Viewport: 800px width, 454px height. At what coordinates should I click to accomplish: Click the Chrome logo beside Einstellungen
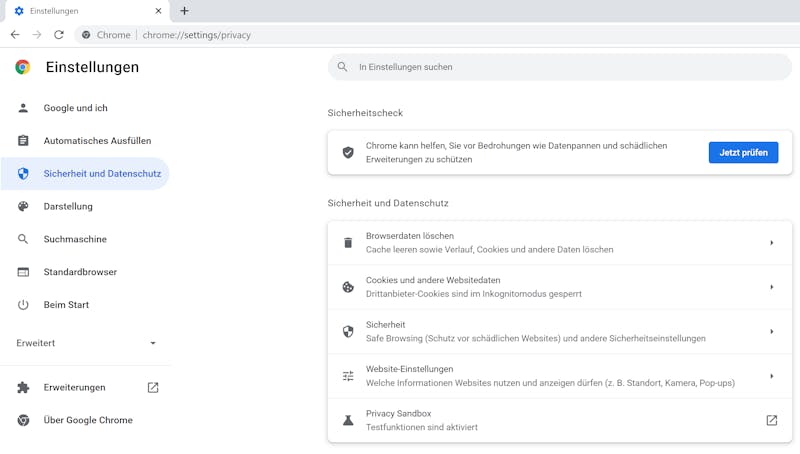coord(23,67)
